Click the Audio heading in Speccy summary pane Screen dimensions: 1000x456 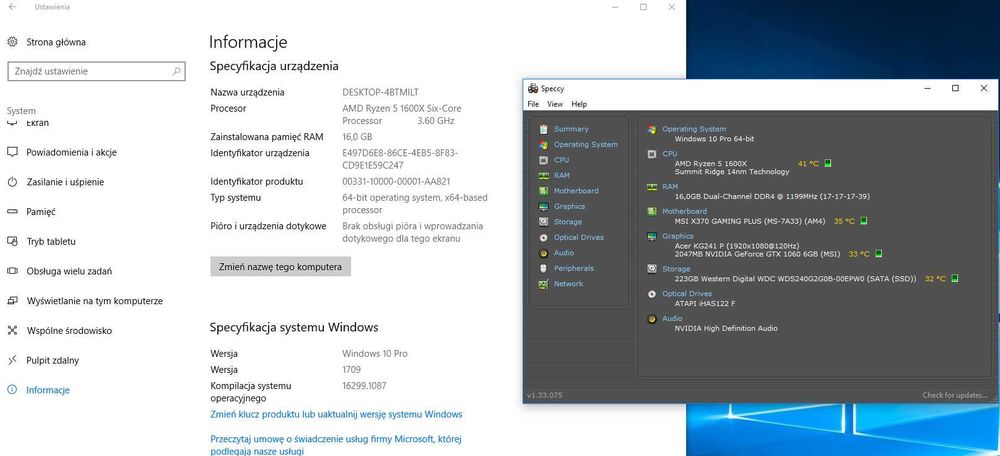pos(672,318)
